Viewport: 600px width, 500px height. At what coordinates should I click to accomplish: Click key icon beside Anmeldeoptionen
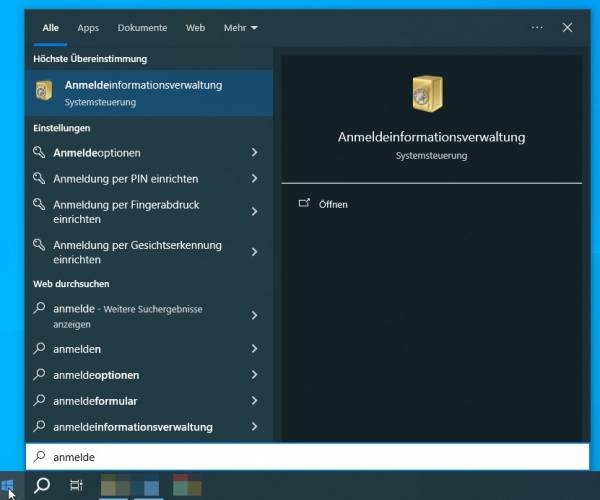click(39, 152)
